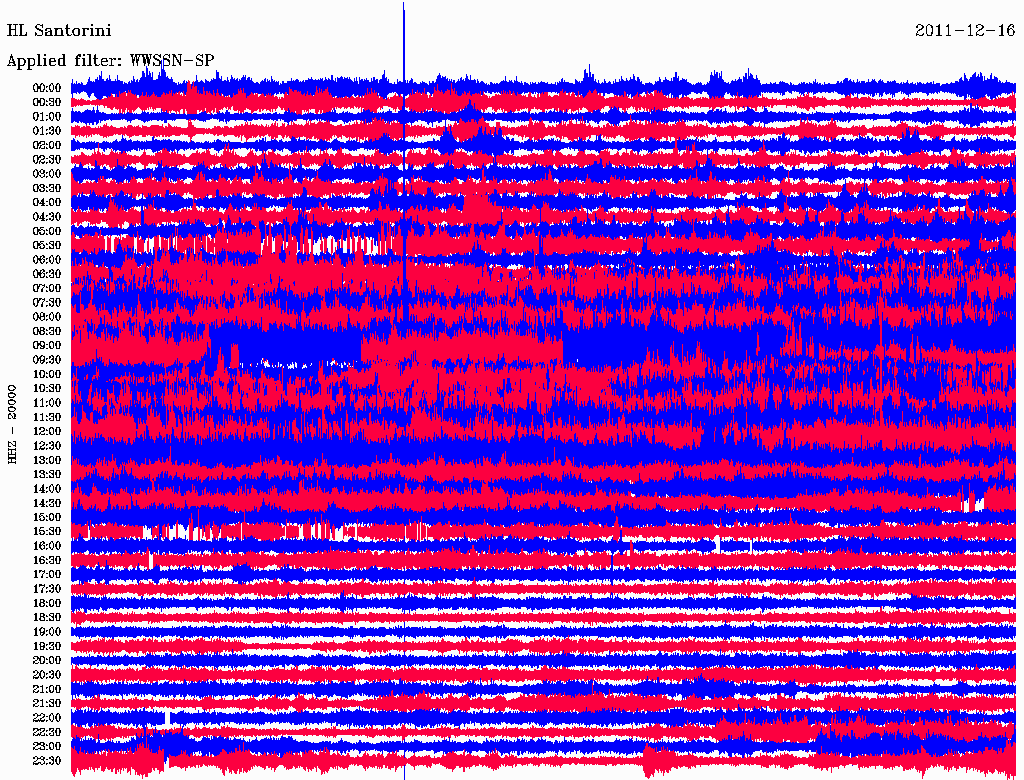Click the HL Santorini station title
Image resolution: width=1024 pixels, height=780 pixels.
(59, 30)
